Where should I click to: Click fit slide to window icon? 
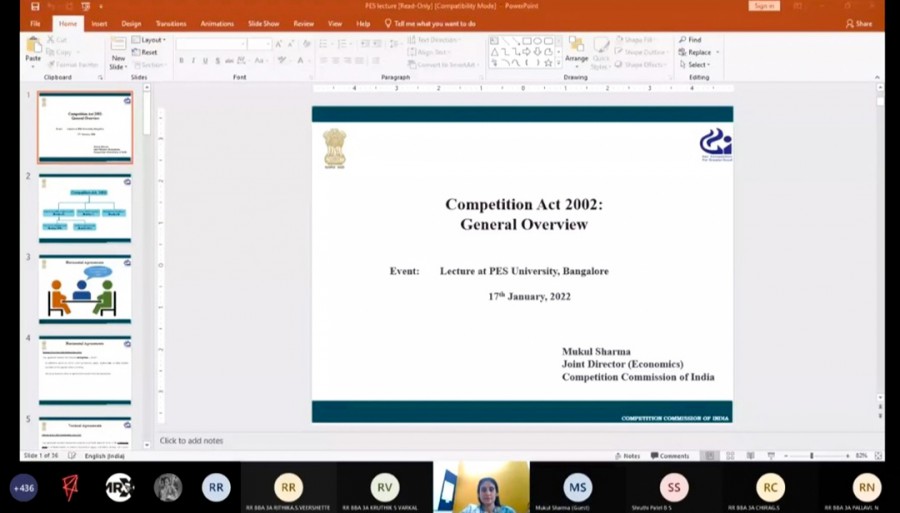(x=879, y=456)
